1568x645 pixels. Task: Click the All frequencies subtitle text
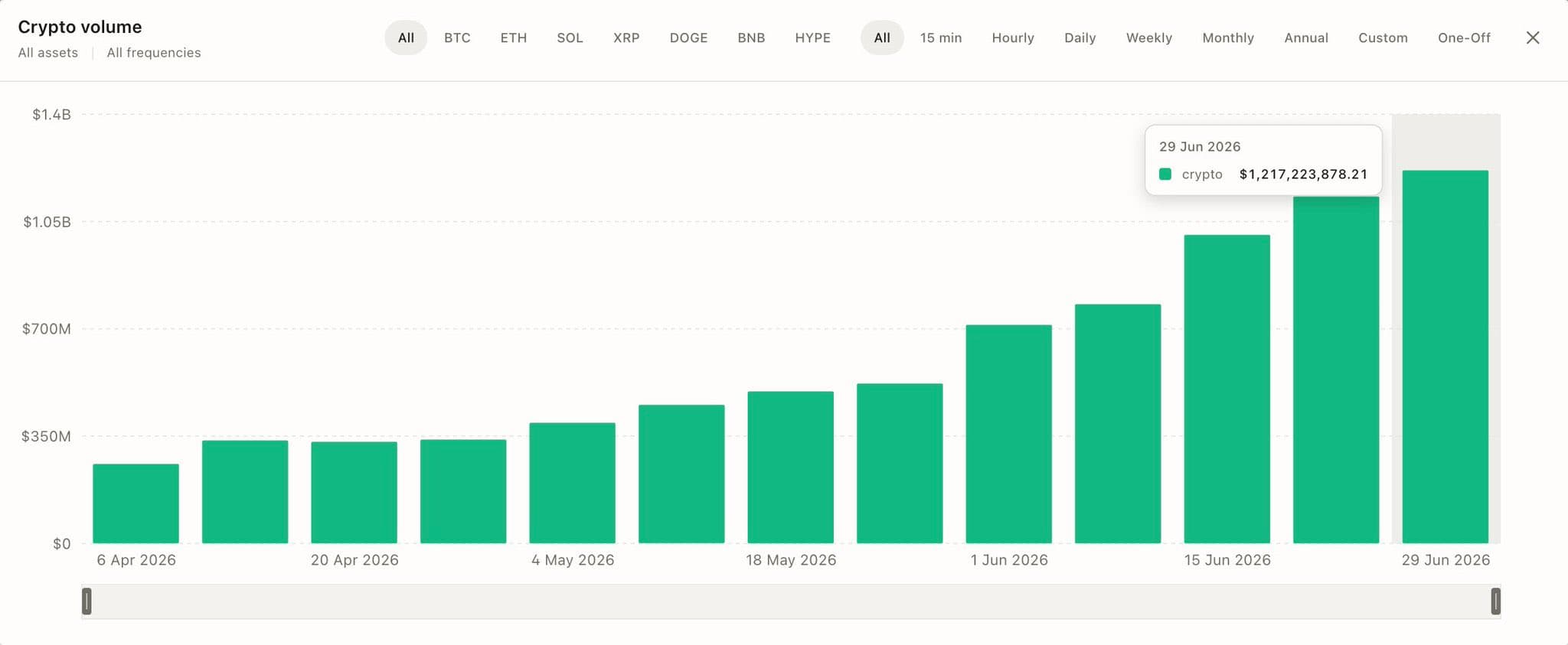[154, 53]
